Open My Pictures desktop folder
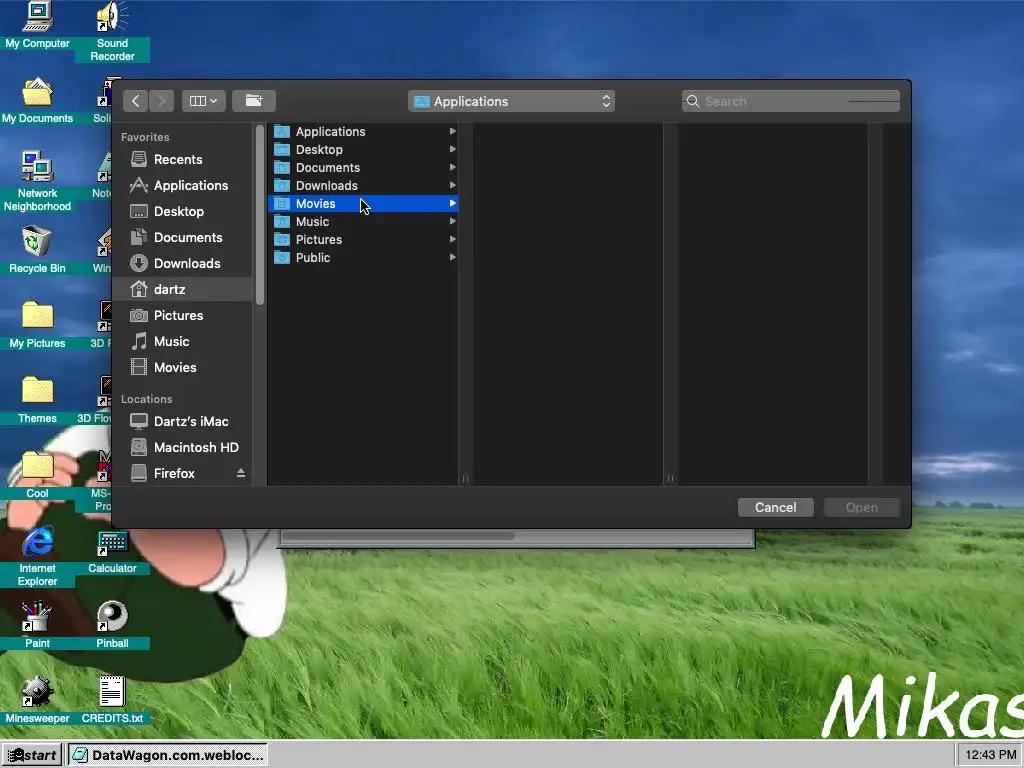This screenshot has width=1024, height=768. click(37, 325)
